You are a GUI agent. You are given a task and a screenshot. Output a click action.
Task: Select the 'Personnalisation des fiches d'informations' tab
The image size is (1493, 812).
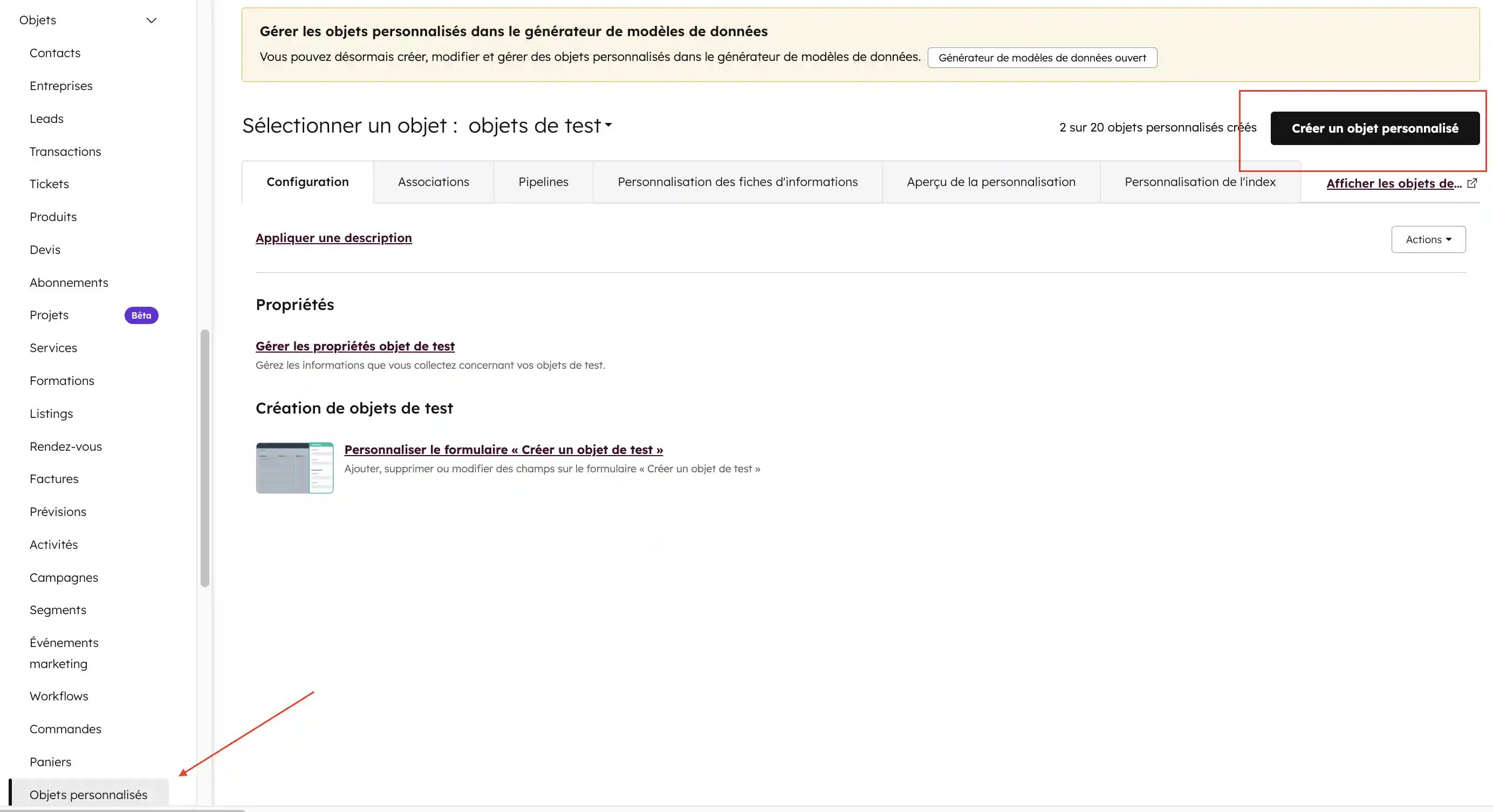[737, 182]
